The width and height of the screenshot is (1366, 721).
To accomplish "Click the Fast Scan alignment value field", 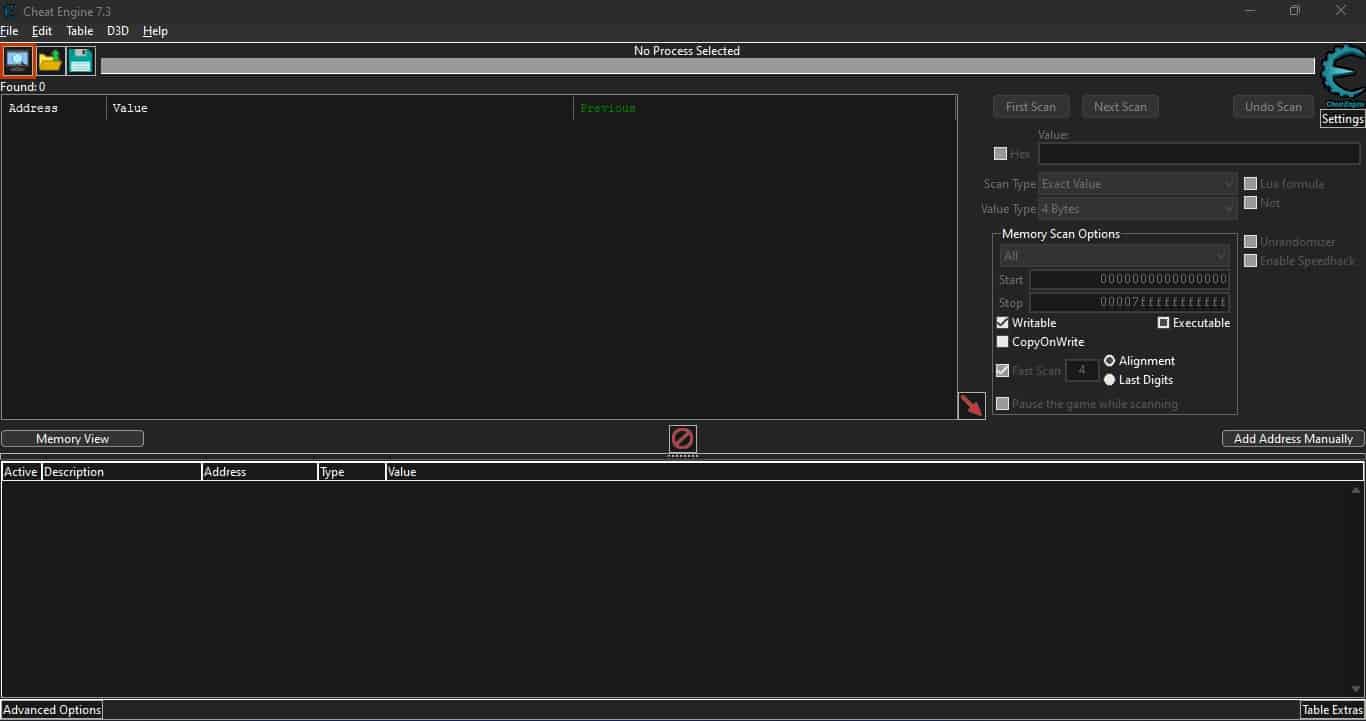I will pos(1082,371).
